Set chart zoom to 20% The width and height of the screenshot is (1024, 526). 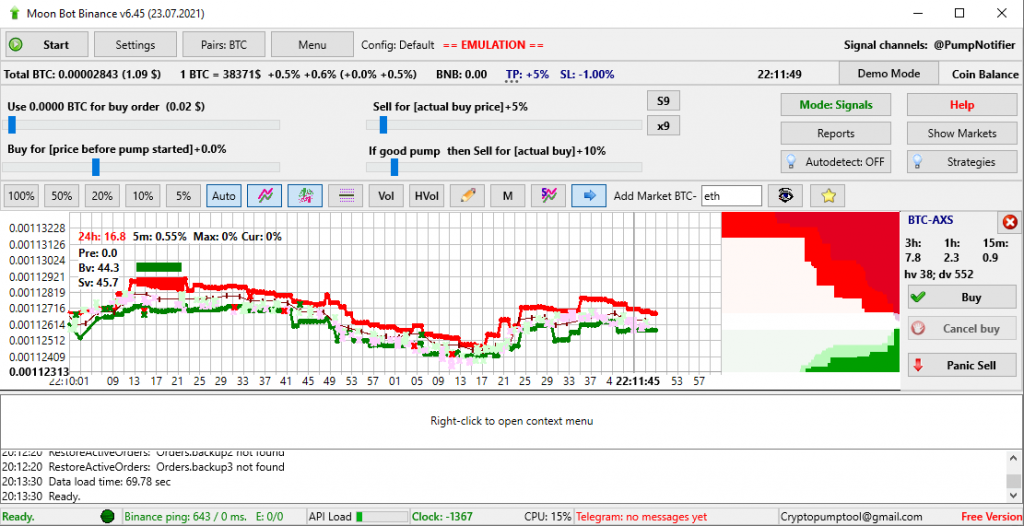[x=103, y=195]
